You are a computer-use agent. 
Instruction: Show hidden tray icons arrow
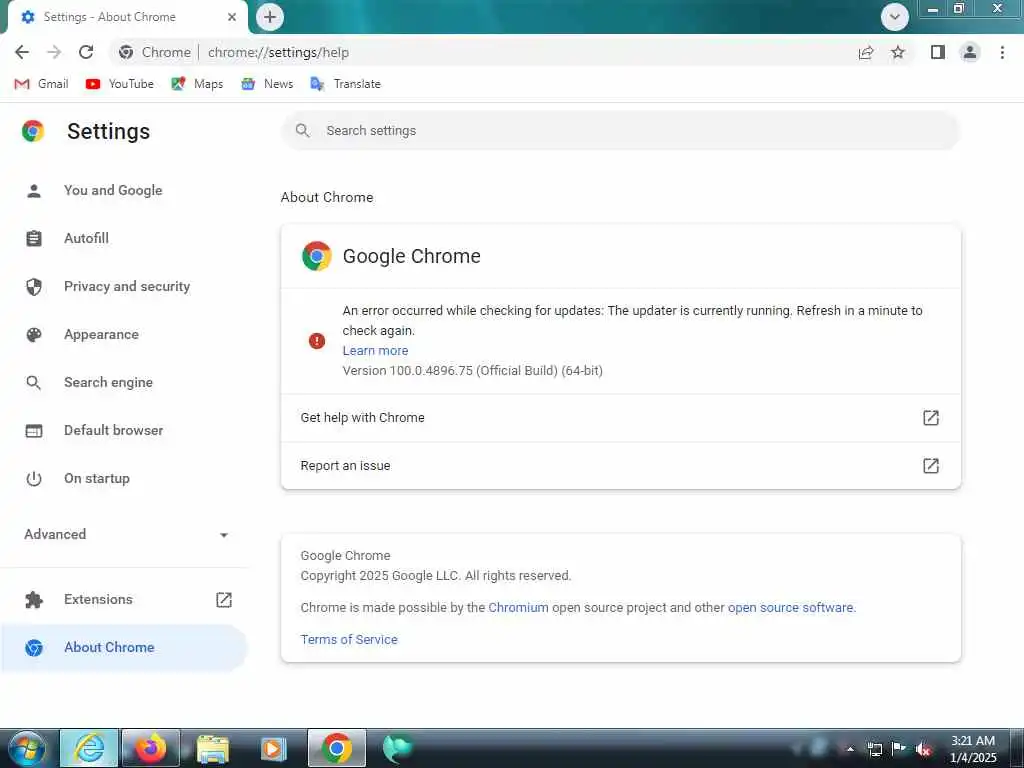point(850,749)
